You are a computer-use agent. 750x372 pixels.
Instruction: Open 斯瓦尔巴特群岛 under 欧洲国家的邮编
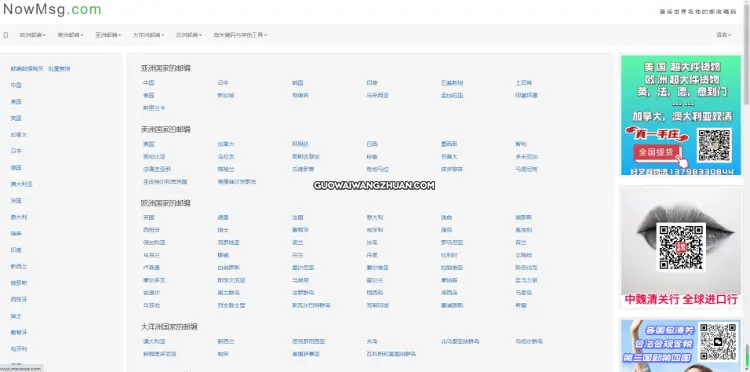point(311,305)
